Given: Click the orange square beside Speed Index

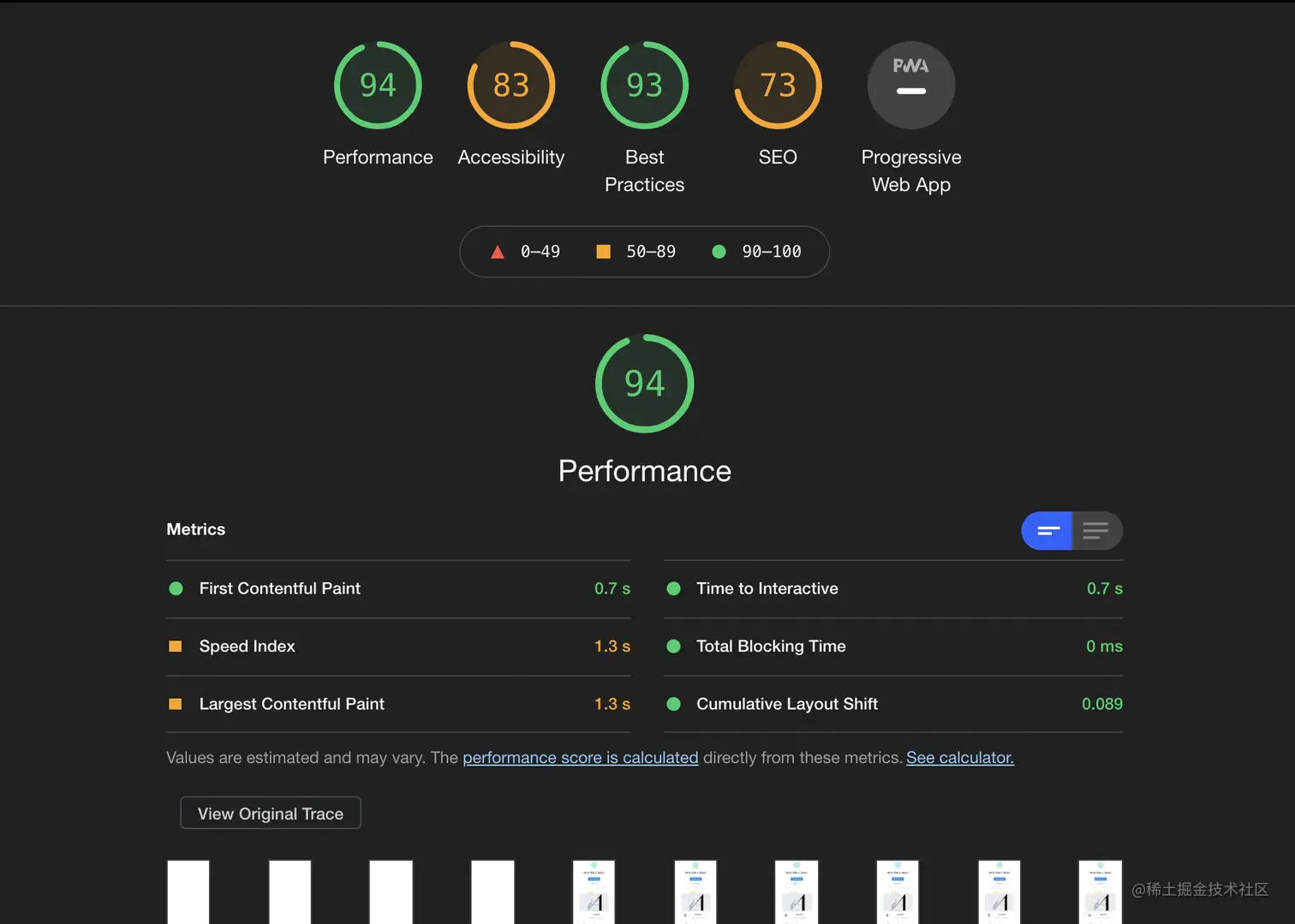Looking at the screenshot, I should [176, 647].
